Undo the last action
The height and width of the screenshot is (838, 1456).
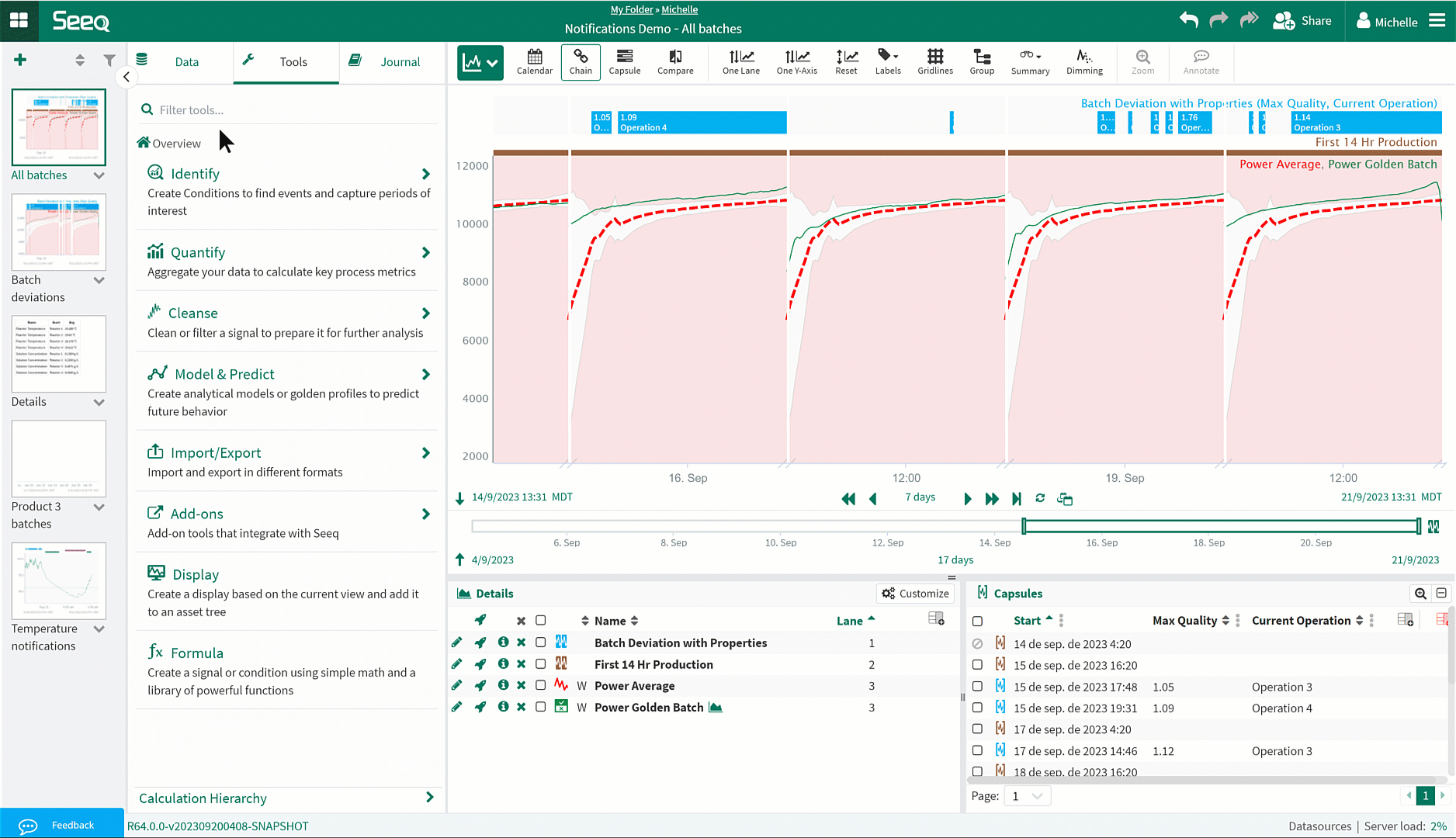tap(1188, 20)
